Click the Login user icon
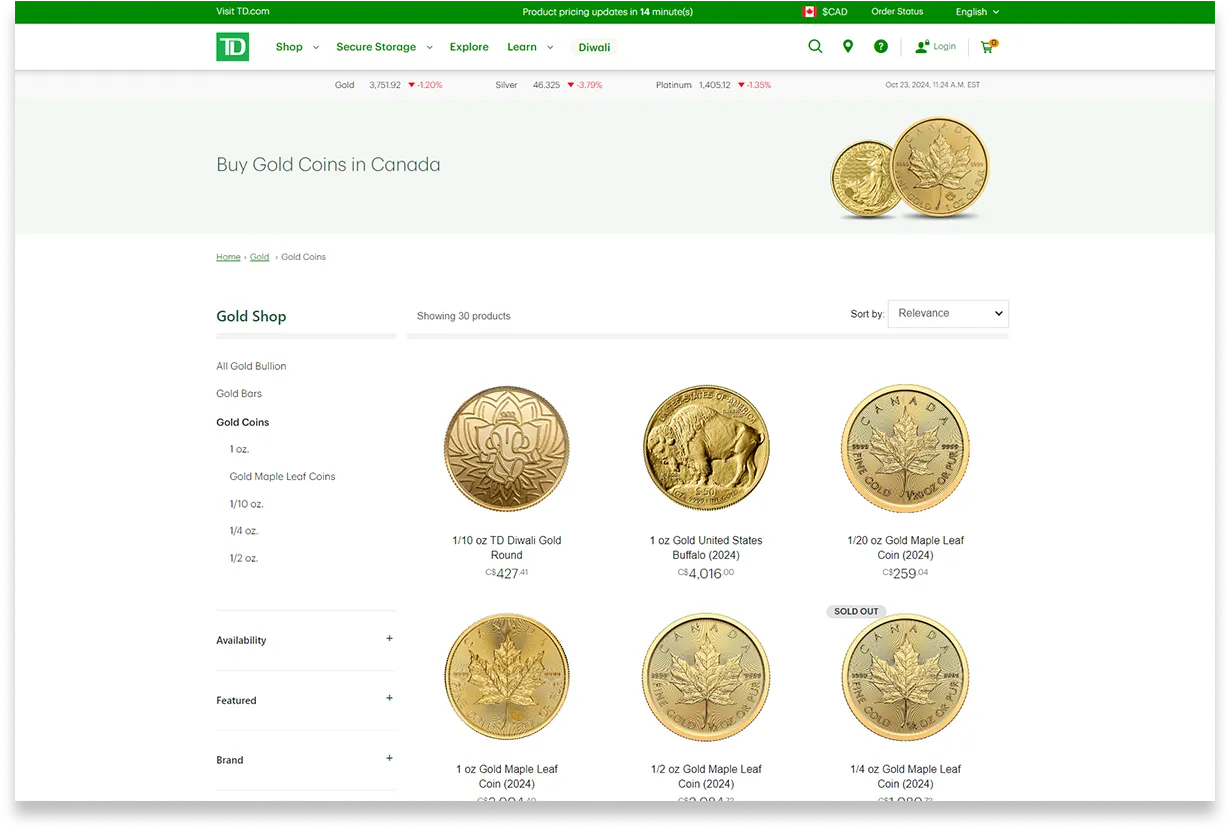 922,47
